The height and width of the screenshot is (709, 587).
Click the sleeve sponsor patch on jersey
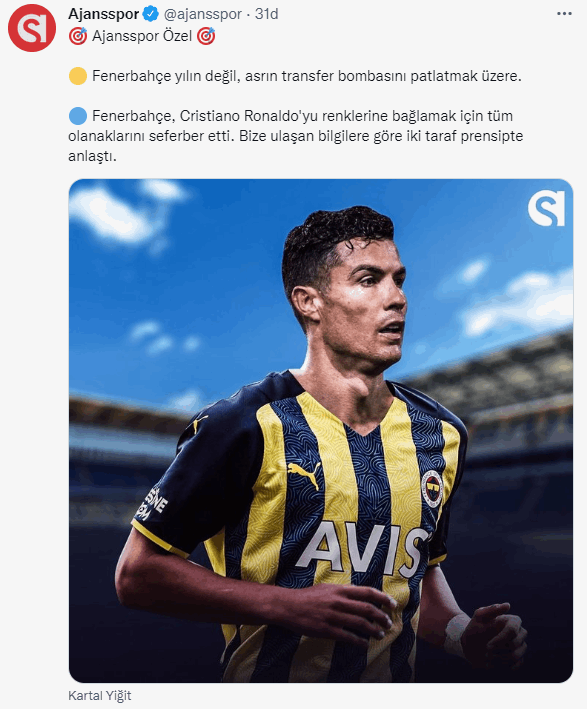[x=151, y=503]
